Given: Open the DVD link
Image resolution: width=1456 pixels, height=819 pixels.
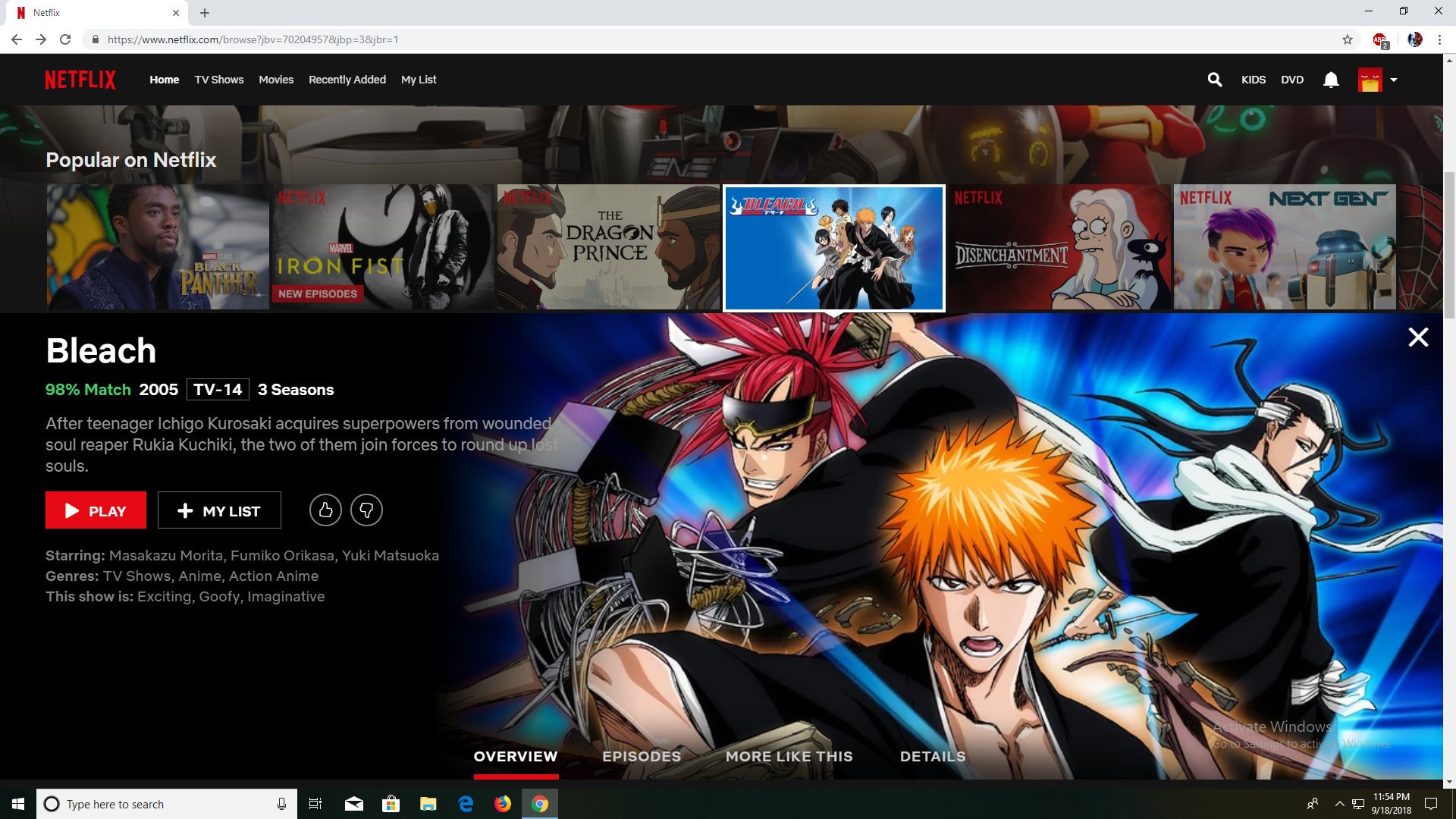Looking at the screenshot, I should [1292, 80].
